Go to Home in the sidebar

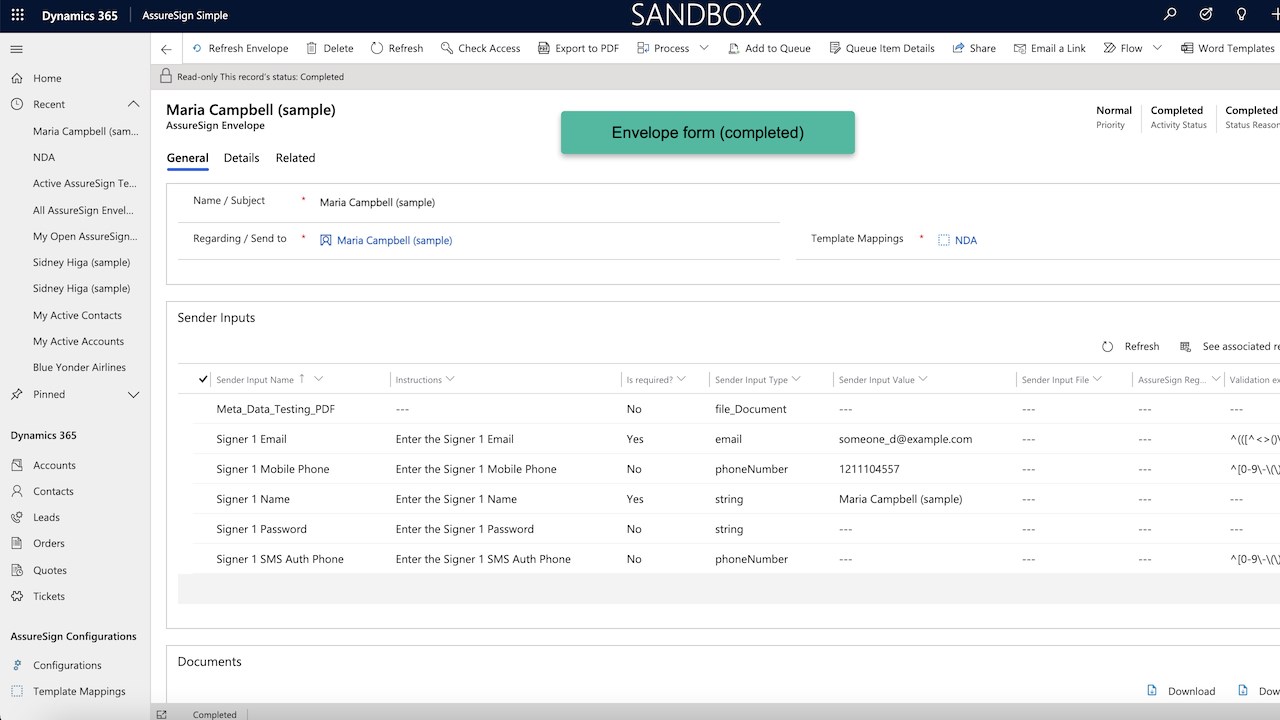click(x=47, y=78)
